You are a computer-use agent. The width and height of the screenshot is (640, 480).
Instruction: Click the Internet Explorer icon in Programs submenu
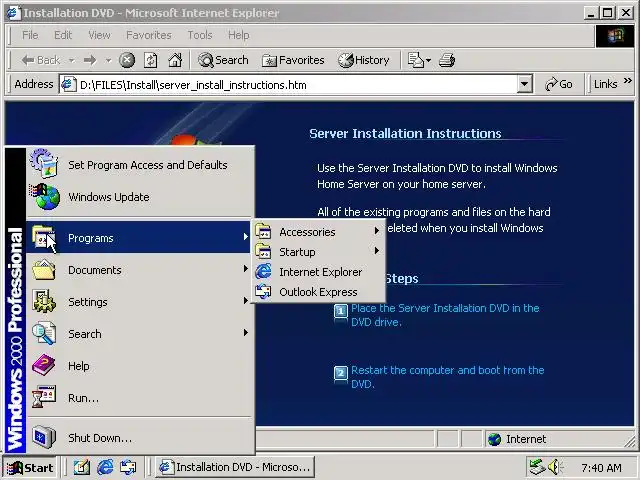tap(263, 271)
